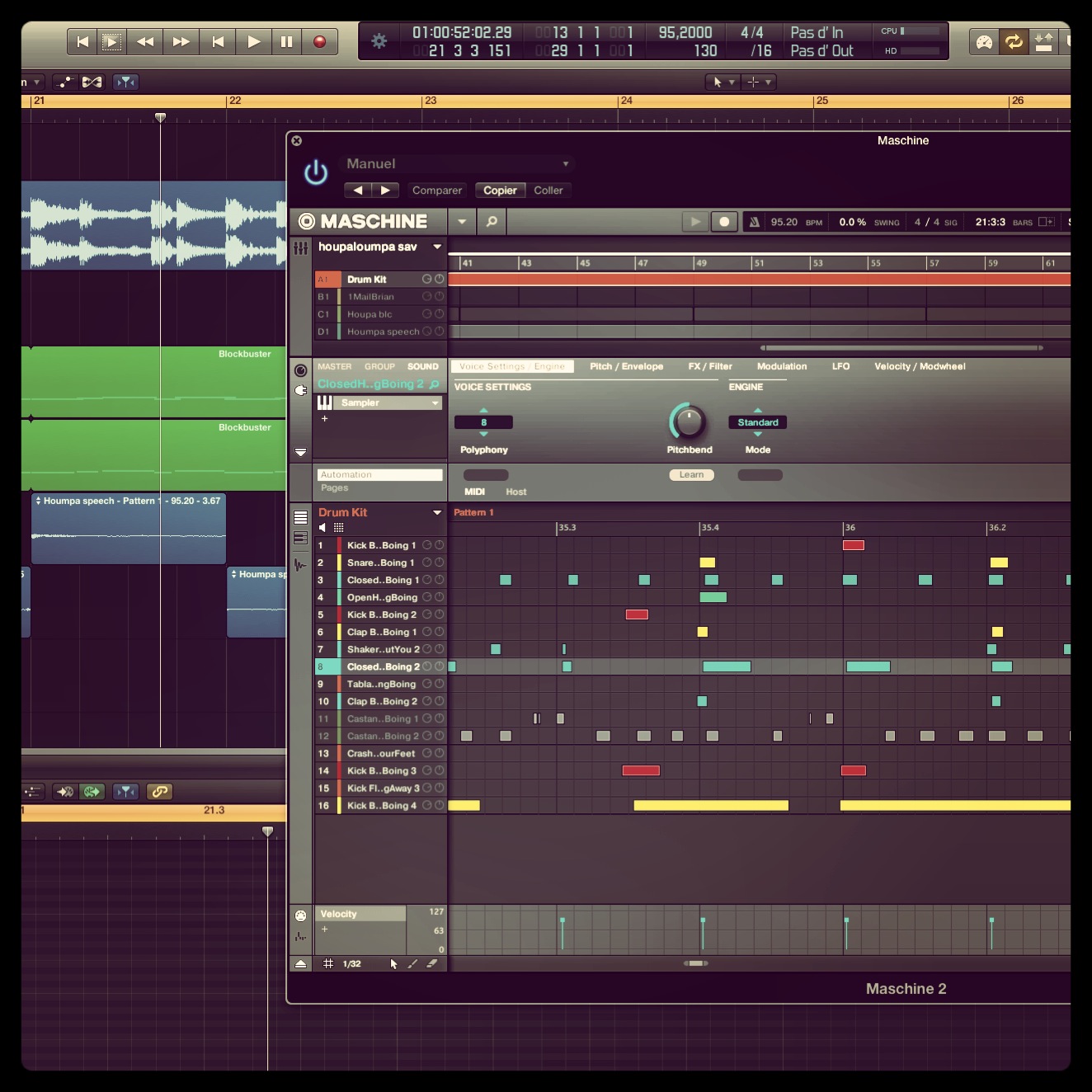Click the red Record button in Logic's transport

pos(320,41)
